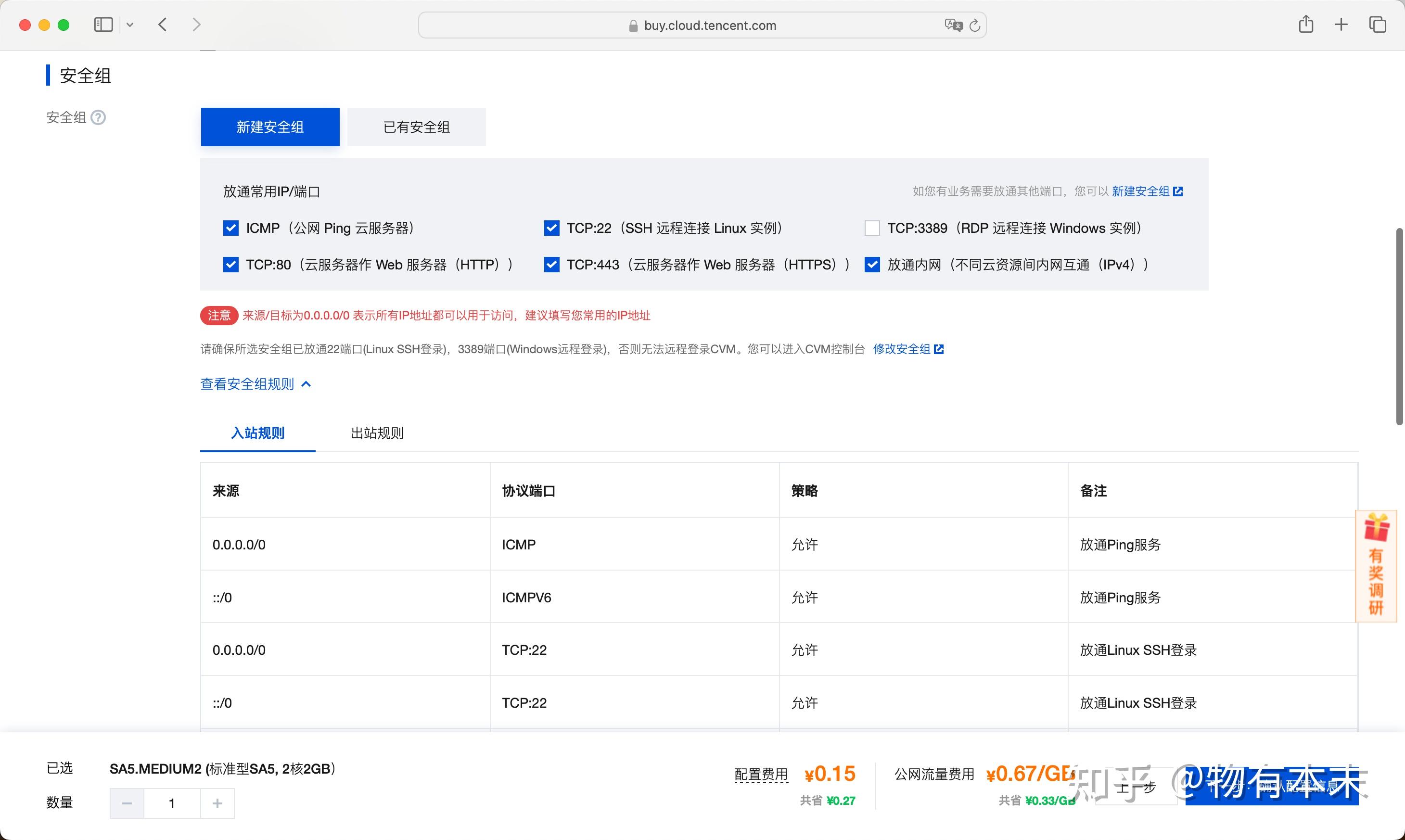Click the buy.cloud.tencent.com address bar

click(x=702, y=25)
